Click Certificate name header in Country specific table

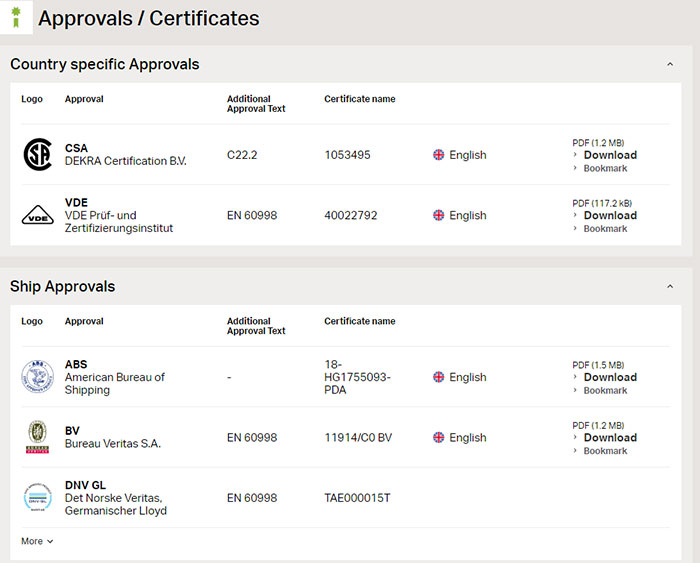(359, 99)
